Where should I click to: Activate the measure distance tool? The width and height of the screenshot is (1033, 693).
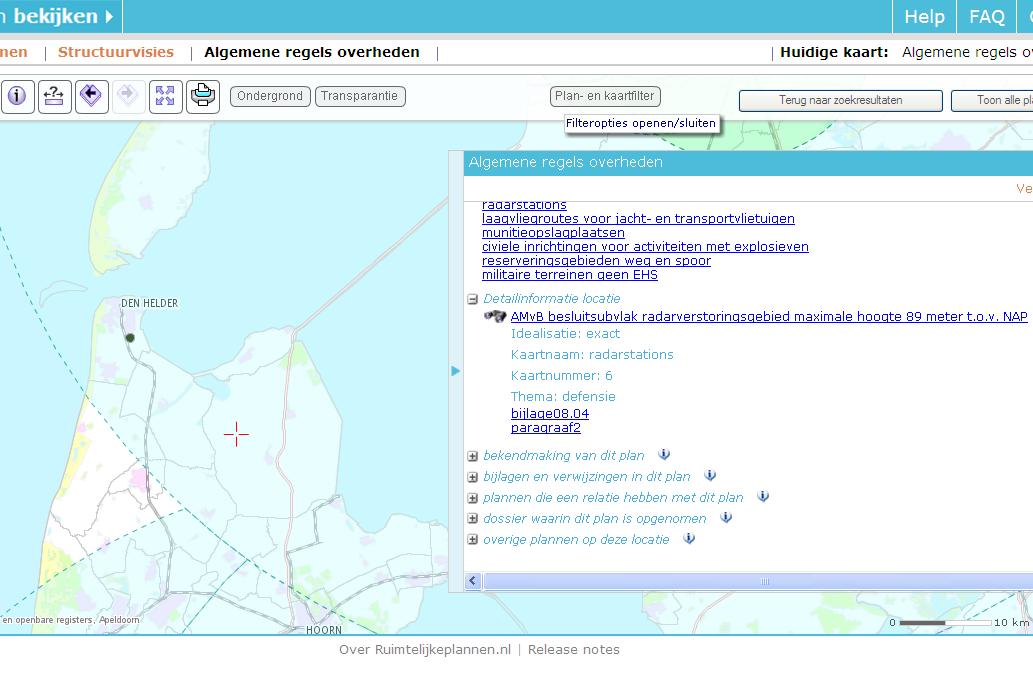pos(55,98)
